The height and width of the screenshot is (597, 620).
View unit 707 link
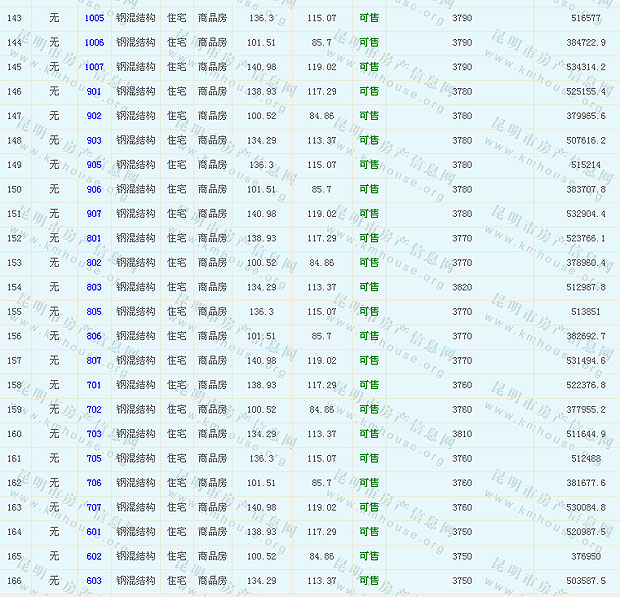click(x=94, y=508)
